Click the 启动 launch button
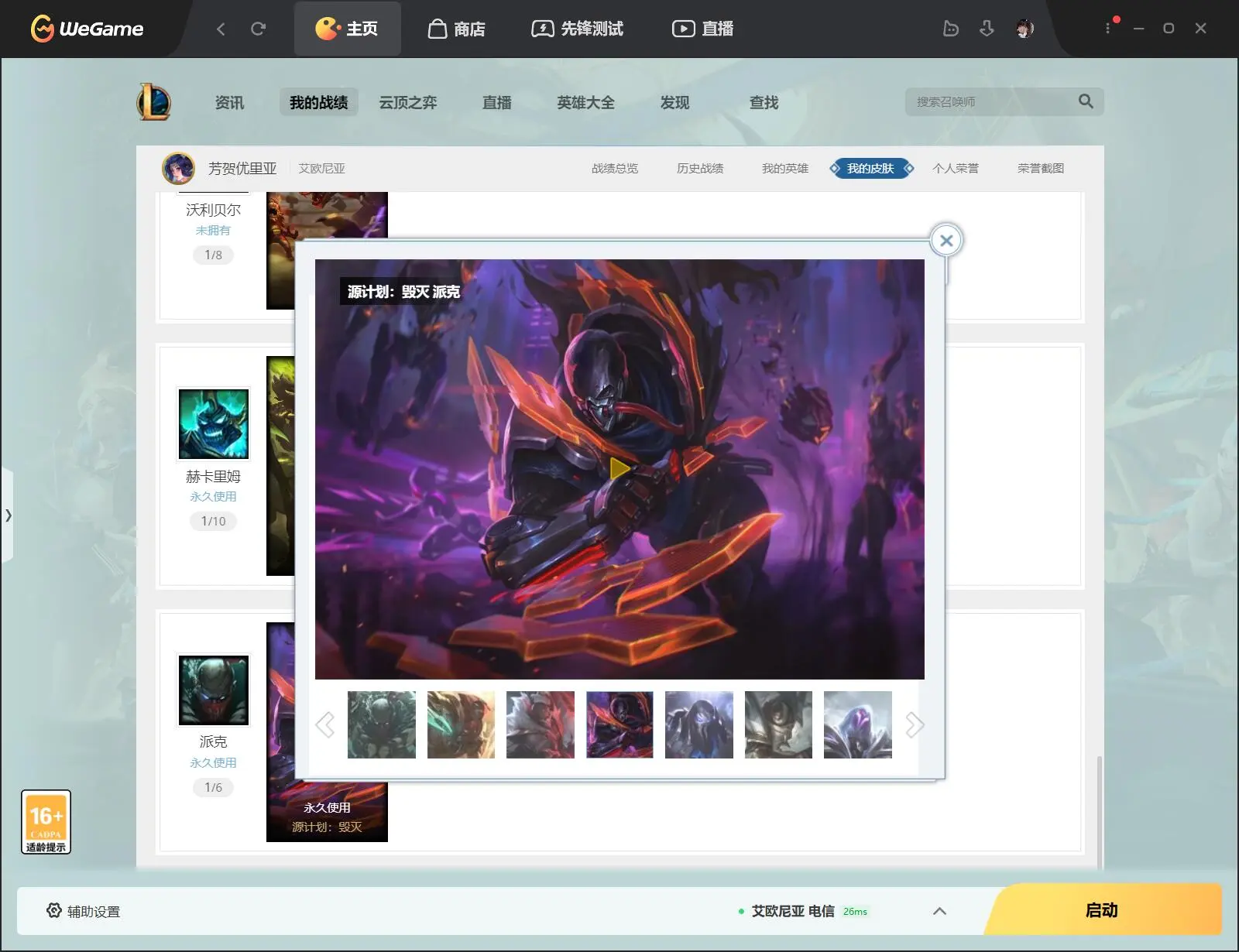Image resolution: width=1239 pixels, height=952 pixels. (1103, 910)
